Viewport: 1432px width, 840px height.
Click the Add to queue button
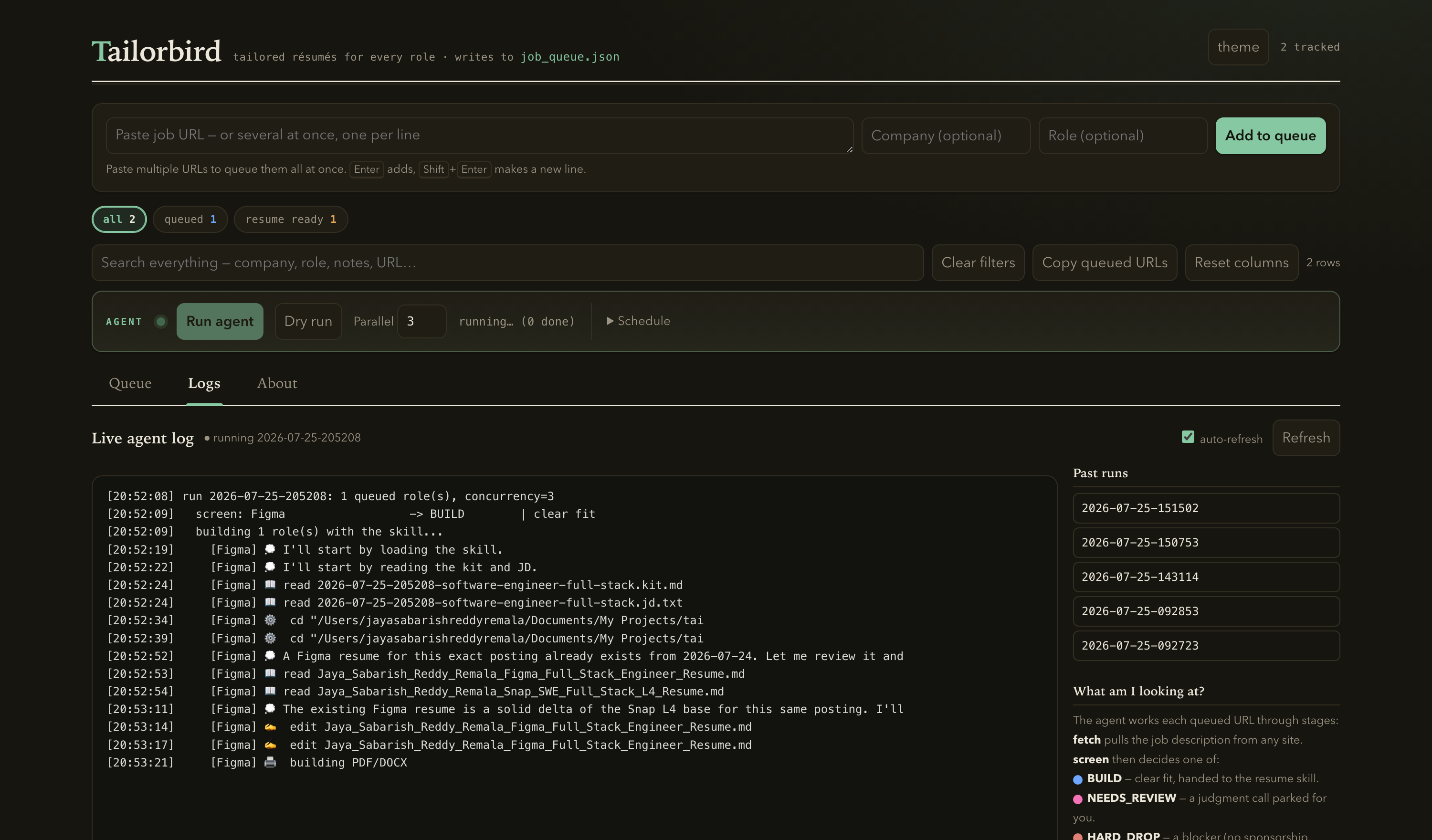[x=1270, y=136]
